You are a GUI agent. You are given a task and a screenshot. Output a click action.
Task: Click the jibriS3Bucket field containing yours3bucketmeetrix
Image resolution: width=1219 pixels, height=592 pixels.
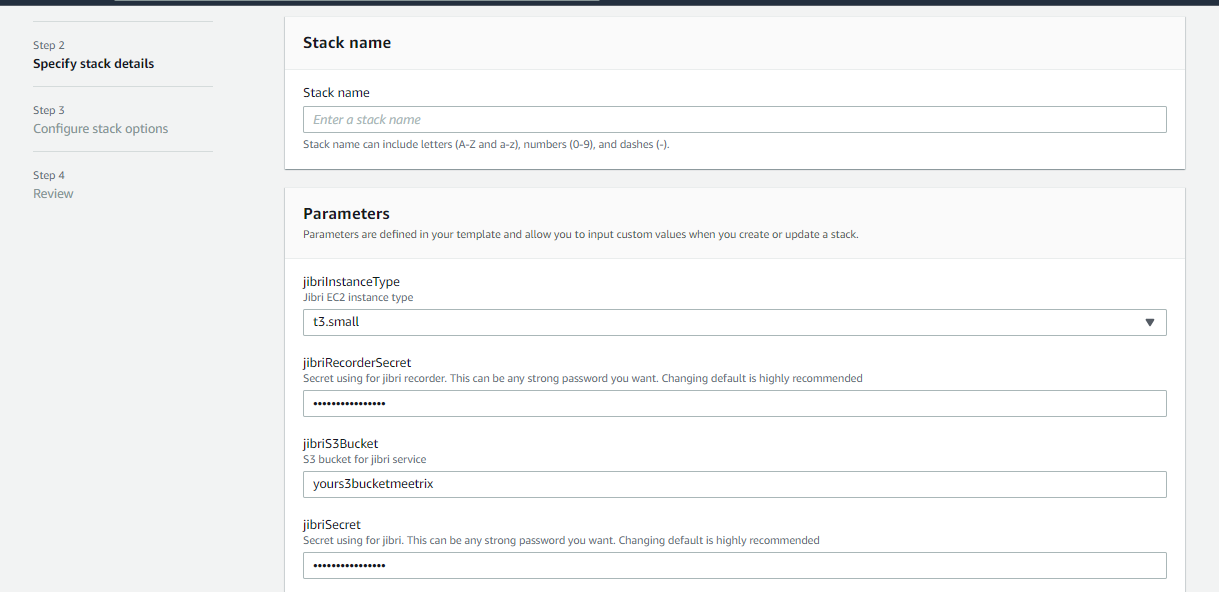point(734,484)
